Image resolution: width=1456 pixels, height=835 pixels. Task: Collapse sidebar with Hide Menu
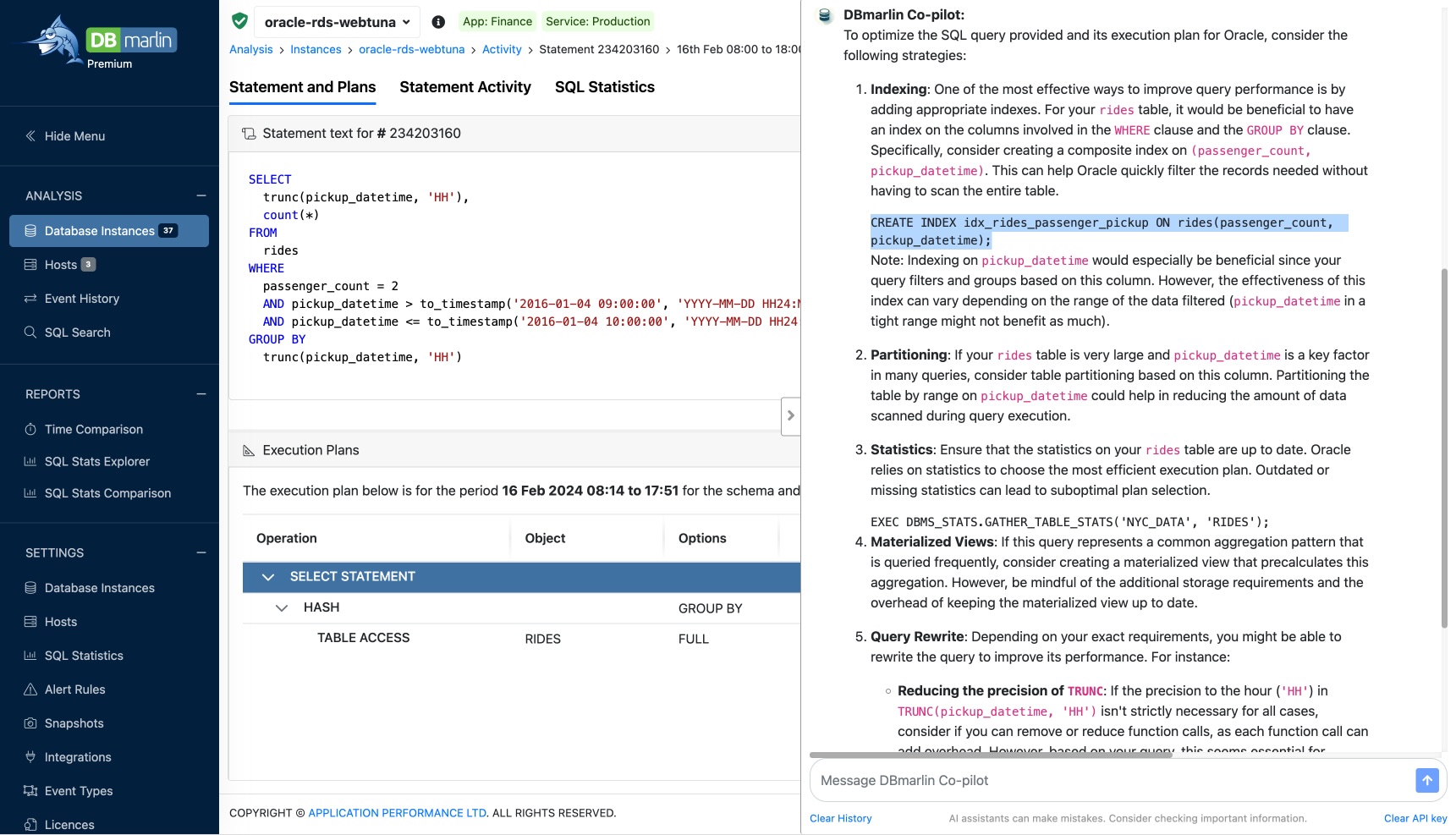click(74, 136)
